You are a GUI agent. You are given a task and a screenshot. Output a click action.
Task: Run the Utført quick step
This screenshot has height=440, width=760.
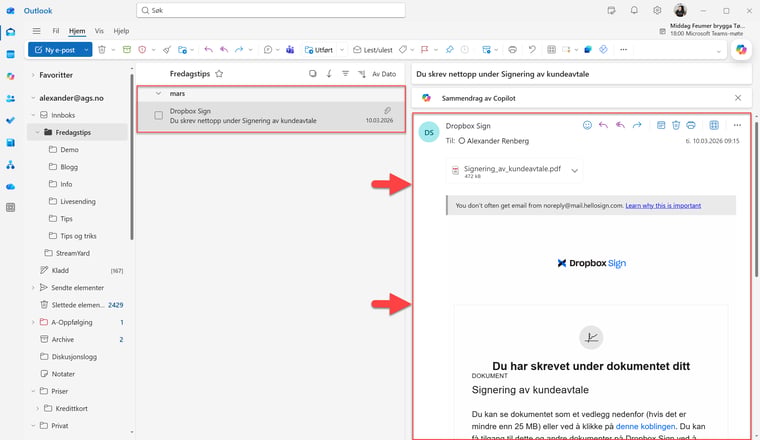(318, 49)
